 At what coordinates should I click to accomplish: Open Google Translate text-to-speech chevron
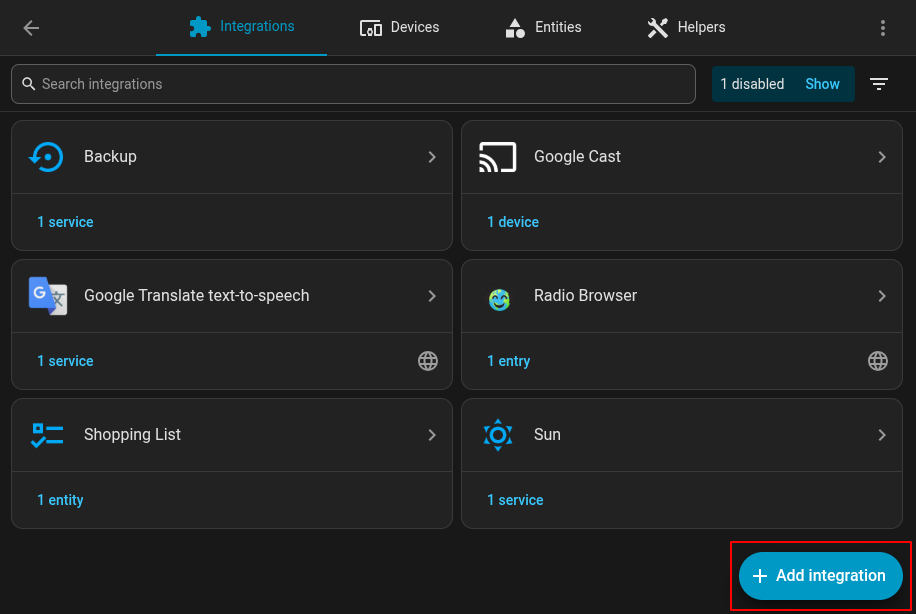coord(432,296)
